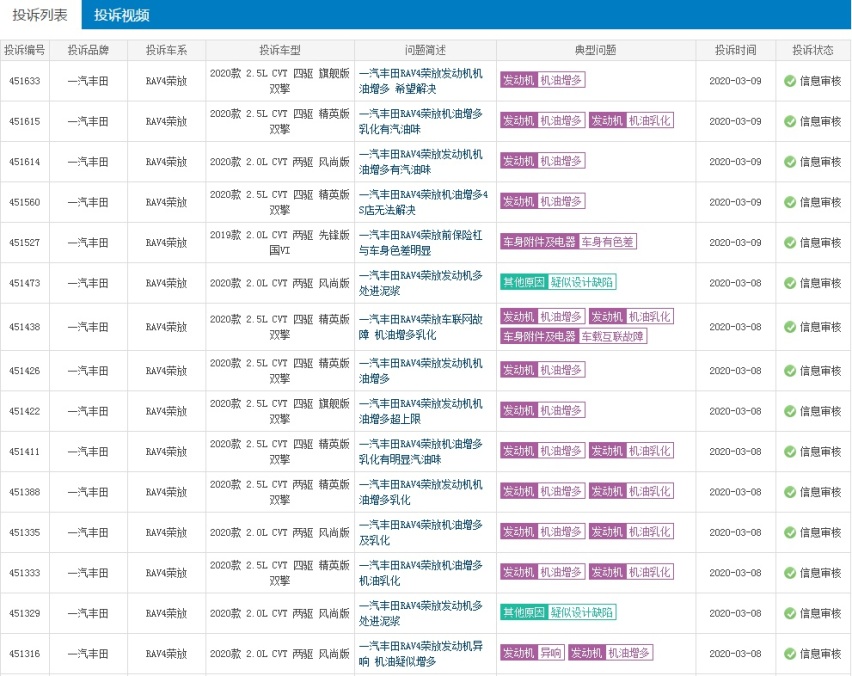Open complaint link 乳化有明显汽油味 in row 451411
The image size is (852, 676).
click(x=421, y=452)
